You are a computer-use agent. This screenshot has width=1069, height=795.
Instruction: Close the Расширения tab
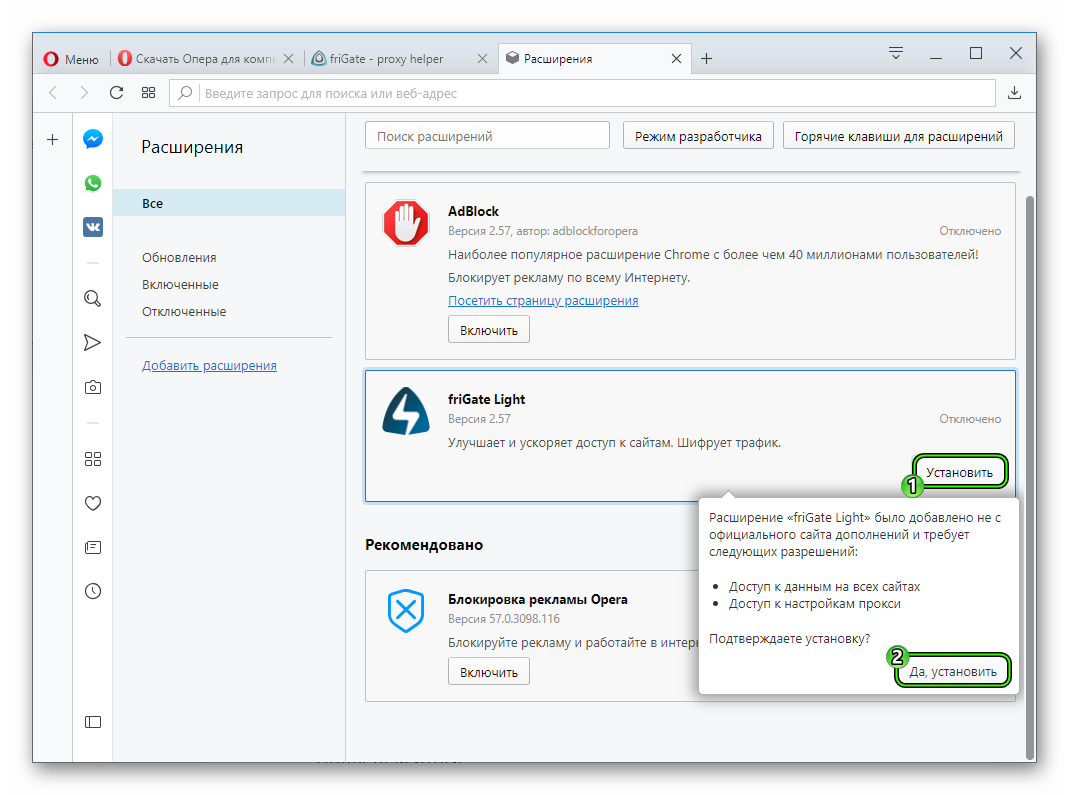point(676,59)
